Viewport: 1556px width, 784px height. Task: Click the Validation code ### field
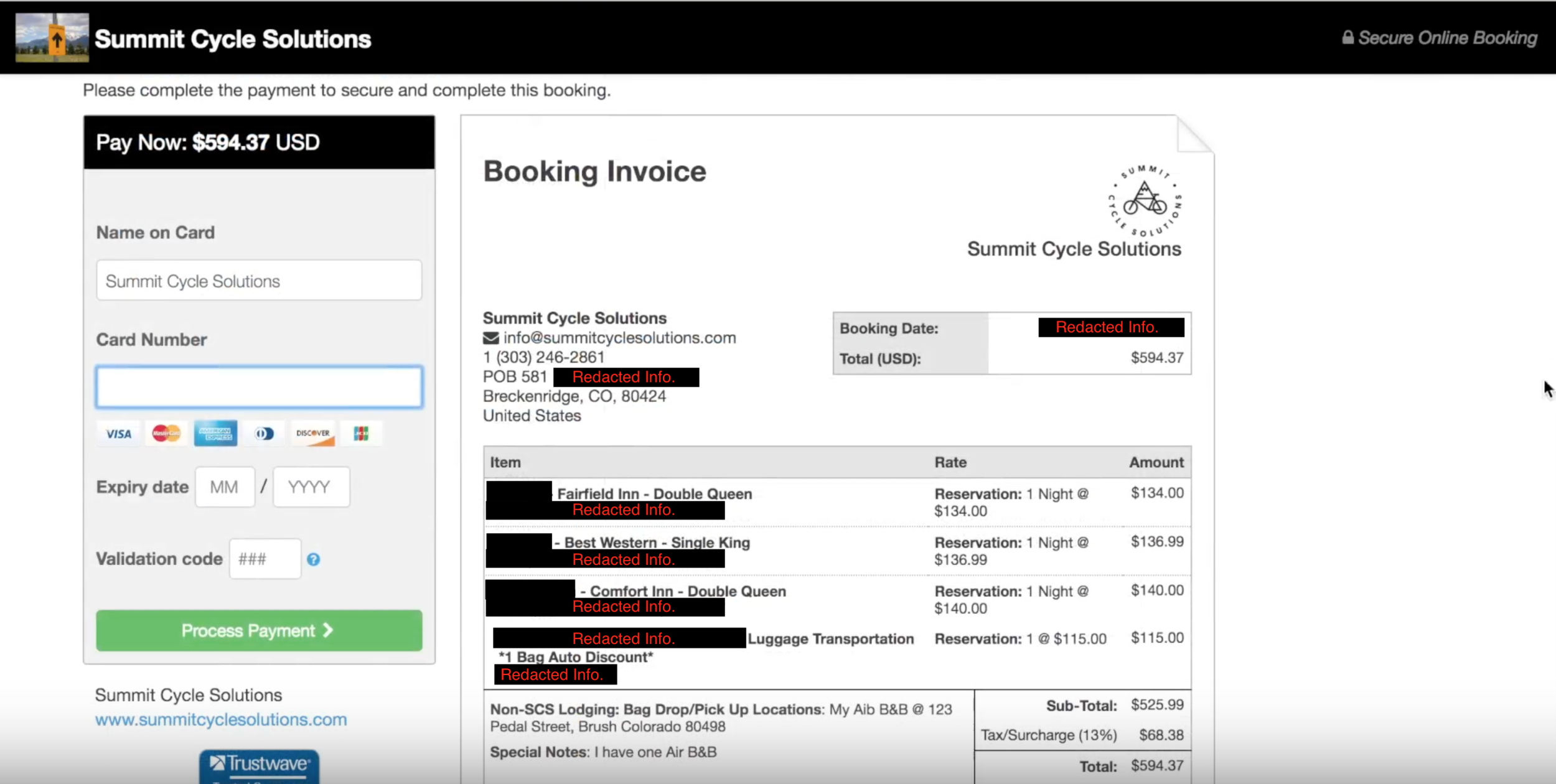[x=265, y=559]
